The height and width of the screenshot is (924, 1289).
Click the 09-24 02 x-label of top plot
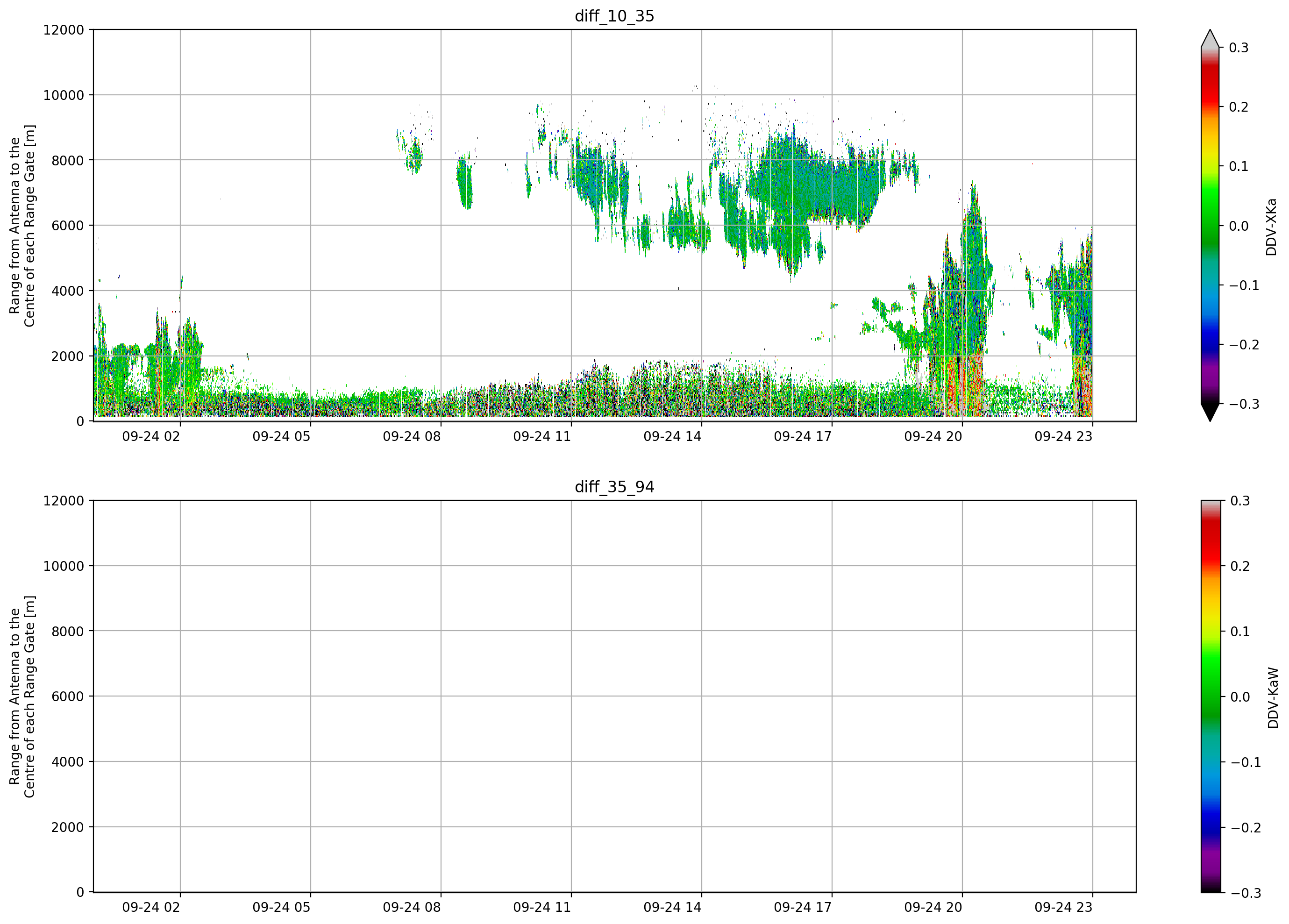pos(151,436)
